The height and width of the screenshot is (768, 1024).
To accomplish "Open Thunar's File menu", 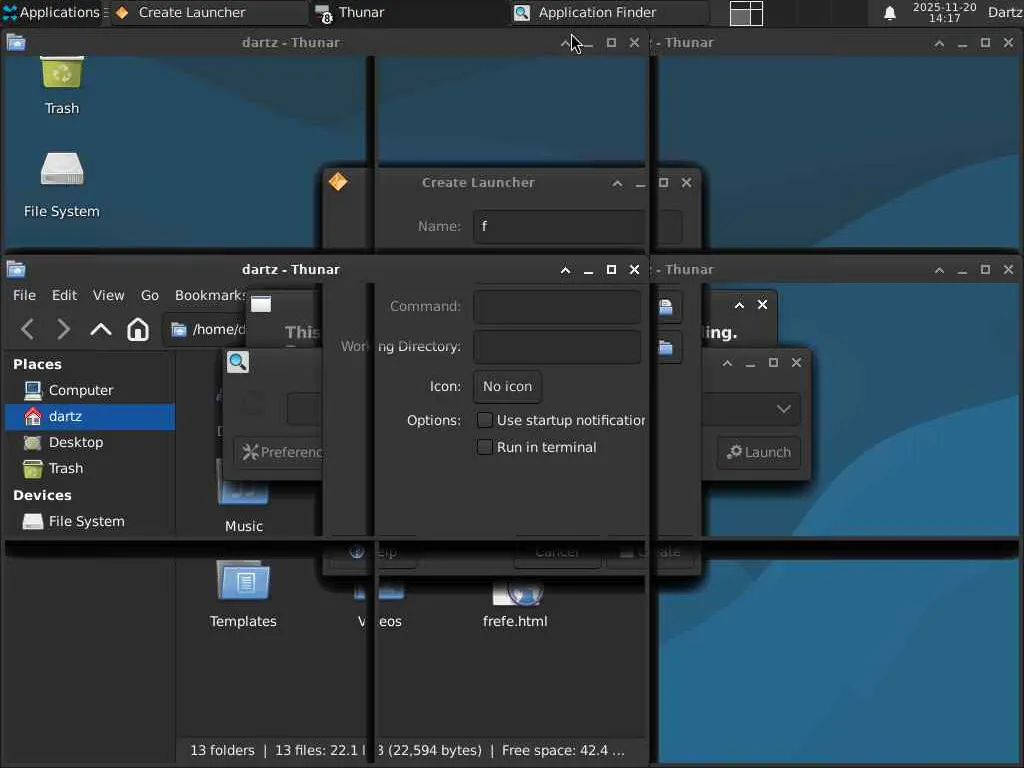I will coord(24,295).
